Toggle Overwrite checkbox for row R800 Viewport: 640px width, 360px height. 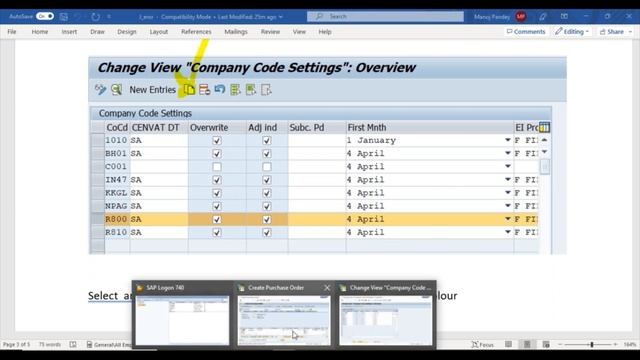tap(217, 219)
